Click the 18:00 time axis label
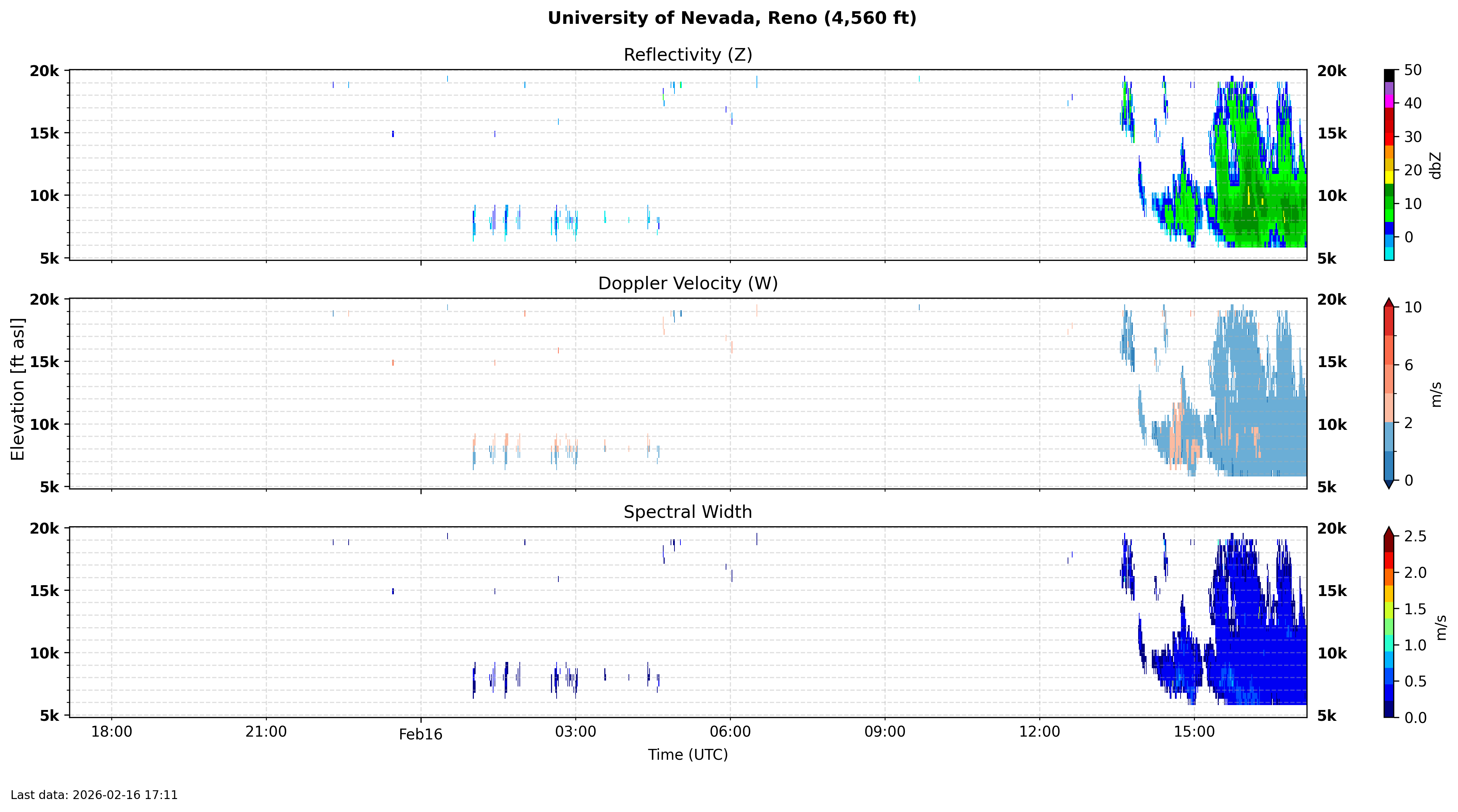This screenshot has height=812, width=1458. 112,732
